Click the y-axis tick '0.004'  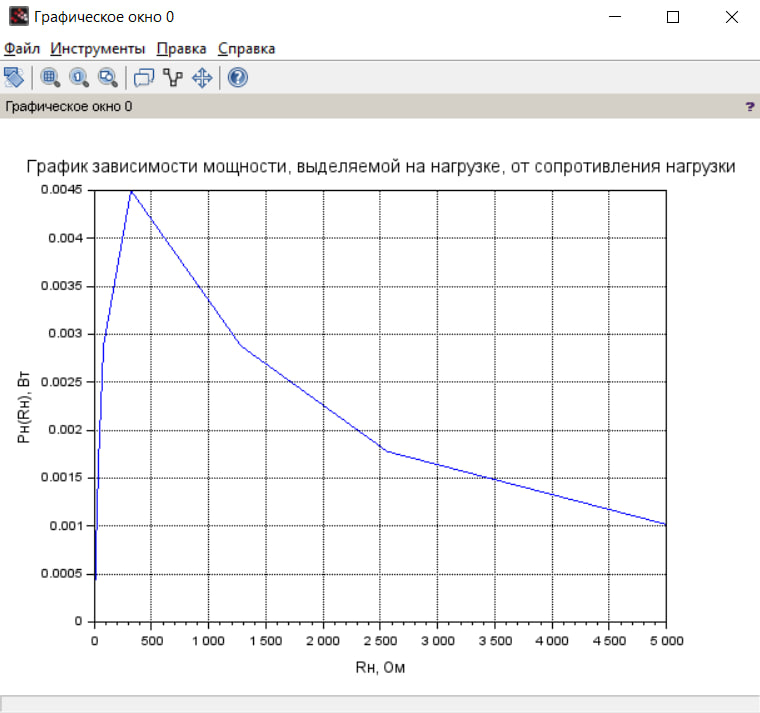tap(65, 238)
